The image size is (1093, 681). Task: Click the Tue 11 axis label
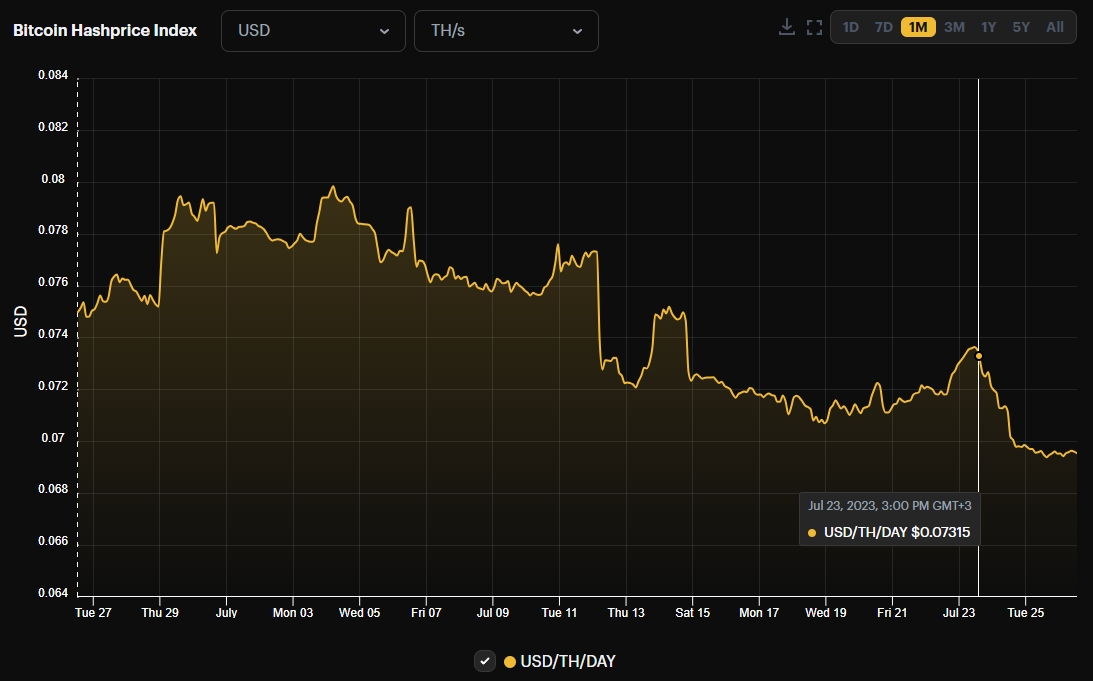click(x=559, y=613)
